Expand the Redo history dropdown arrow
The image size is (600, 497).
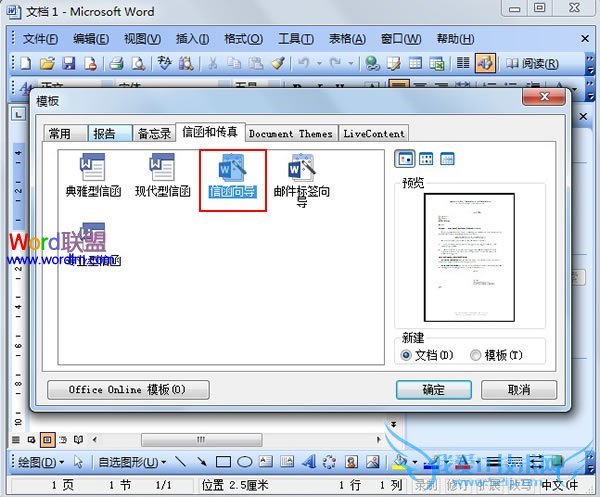(x=351, y=64)
